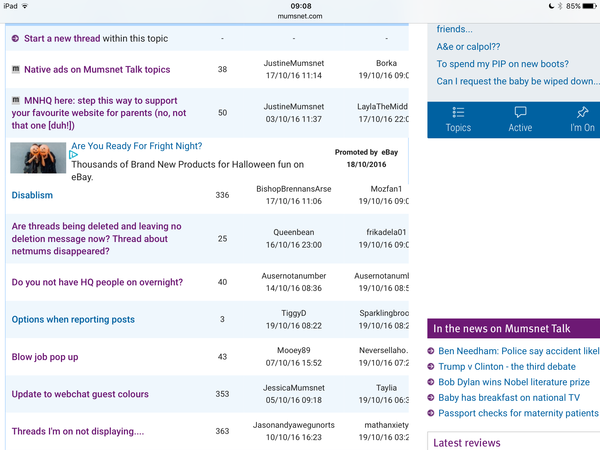600x450 pixels.
Task: Open 'Update to webchat guest colours' thread
Action: coord(80,394)
